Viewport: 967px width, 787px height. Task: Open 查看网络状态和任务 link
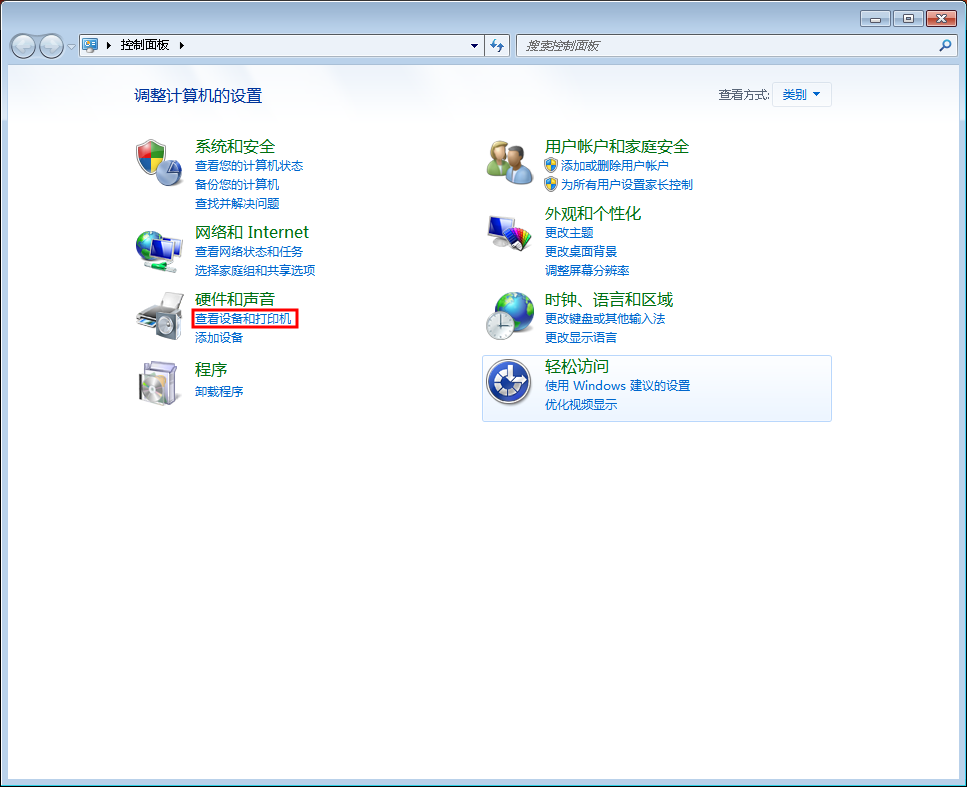click(249, 252)
